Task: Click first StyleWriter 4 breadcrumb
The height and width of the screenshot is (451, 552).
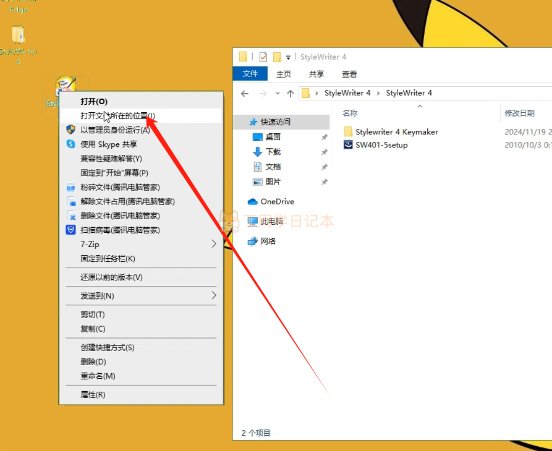Action: pyautogui.click(x=347, y=93)
